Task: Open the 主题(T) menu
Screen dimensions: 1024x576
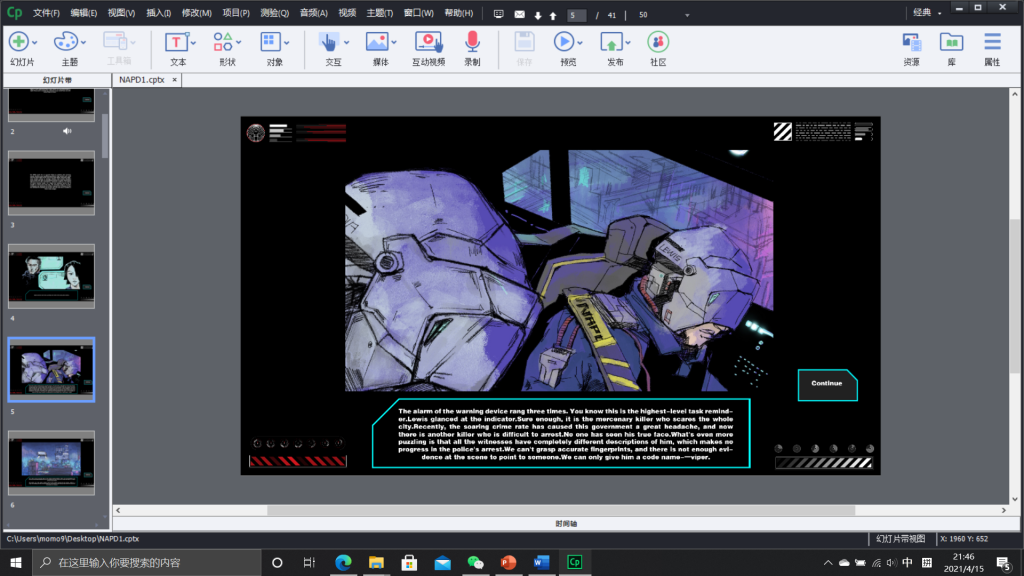Action: [x=379, y=13]
